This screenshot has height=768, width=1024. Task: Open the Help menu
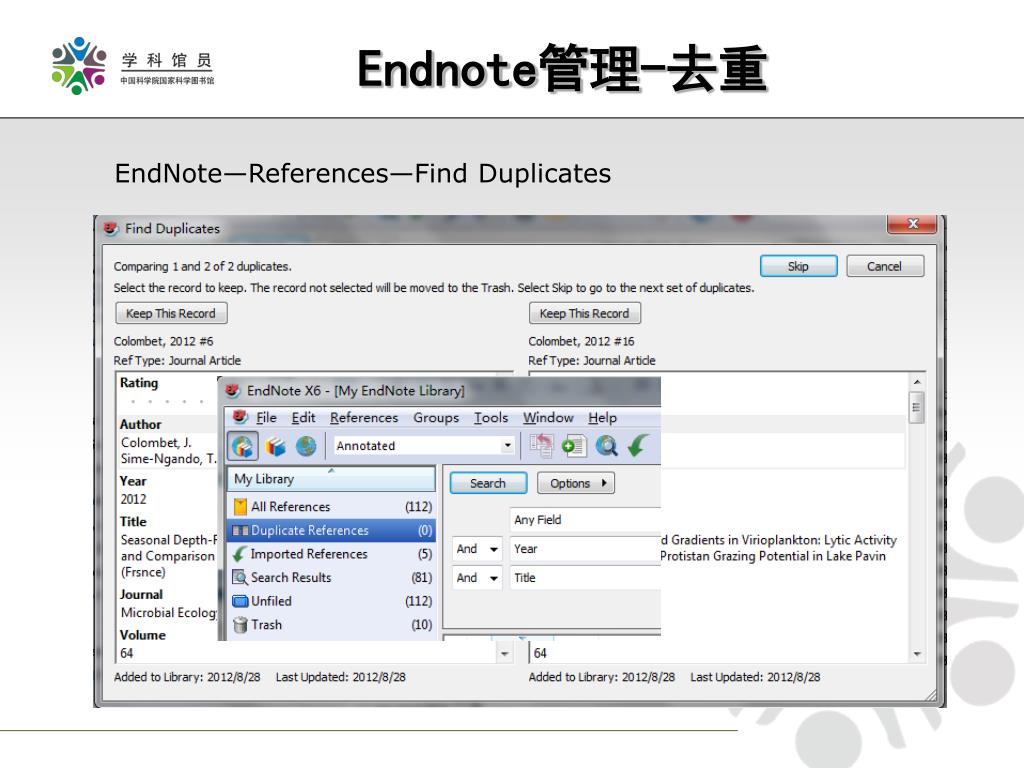tap(602, 417)
